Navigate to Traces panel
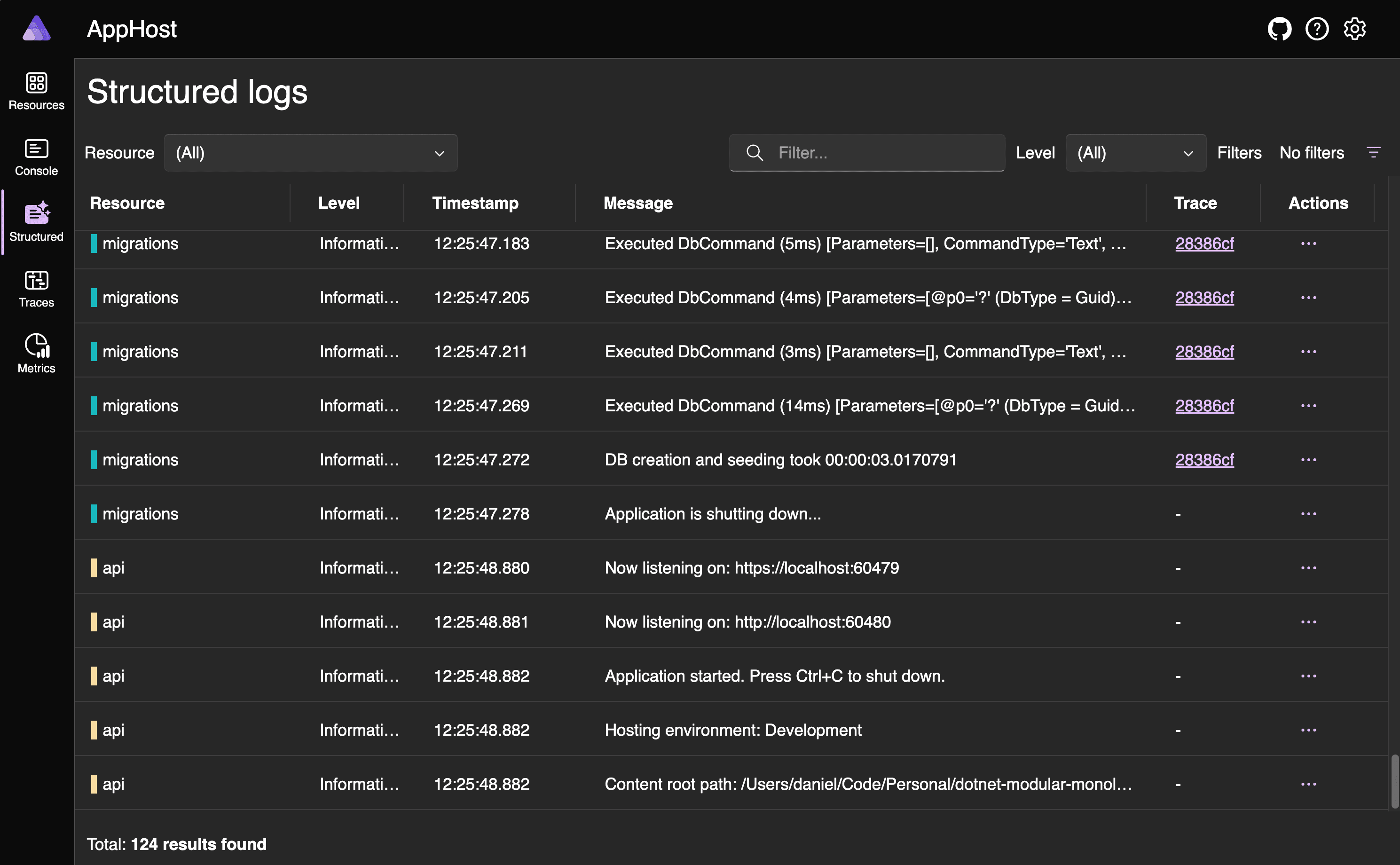The image size is (1400, 865). (36, 290)
